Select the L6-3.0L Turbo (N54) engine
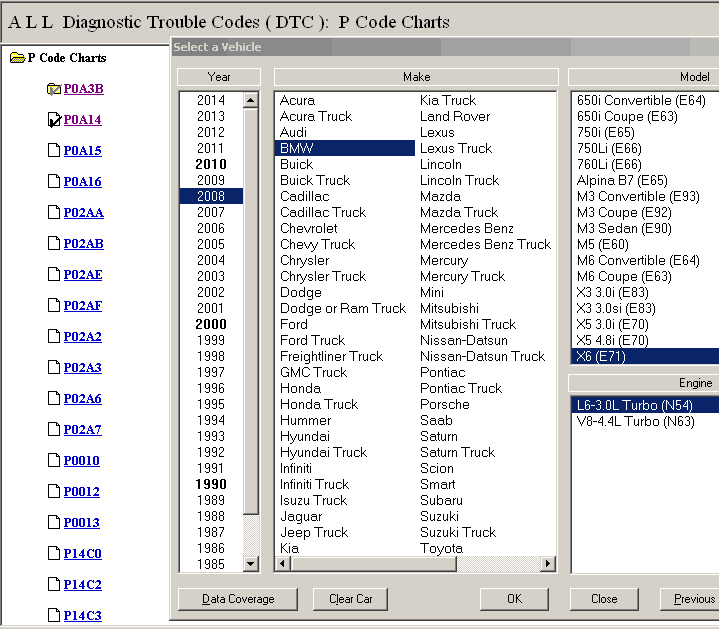The width and height of the screenshot is (719, 629). pyautogui.click(x=646, y=405)
